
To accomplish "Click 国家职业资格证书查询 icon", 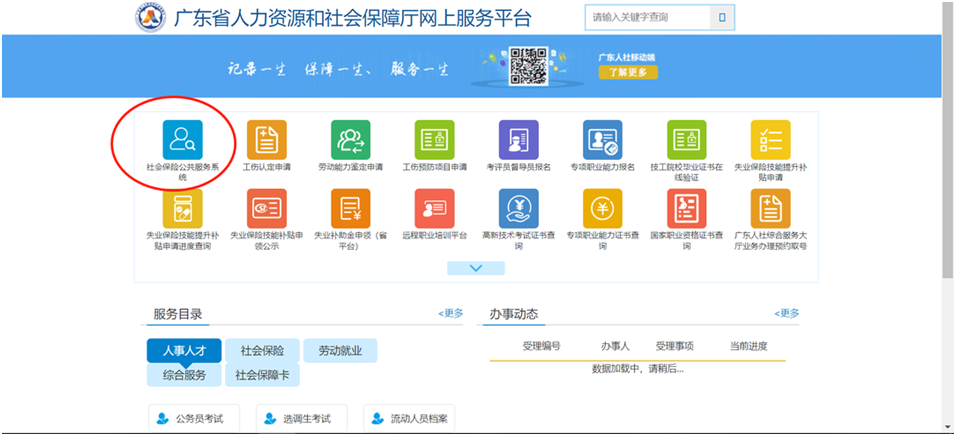I will (686, 208).
